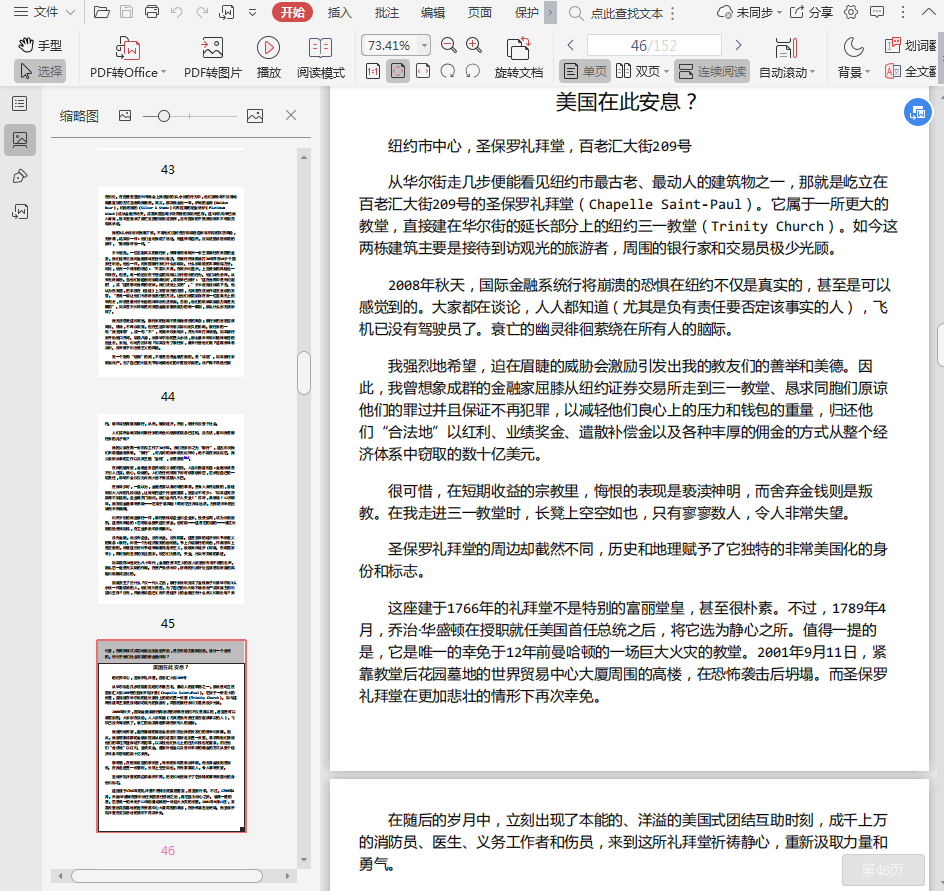This screenshot has height=891, width=944.
Task: Zoom out with the minus magnifier
Action: (x=449, y=45)
